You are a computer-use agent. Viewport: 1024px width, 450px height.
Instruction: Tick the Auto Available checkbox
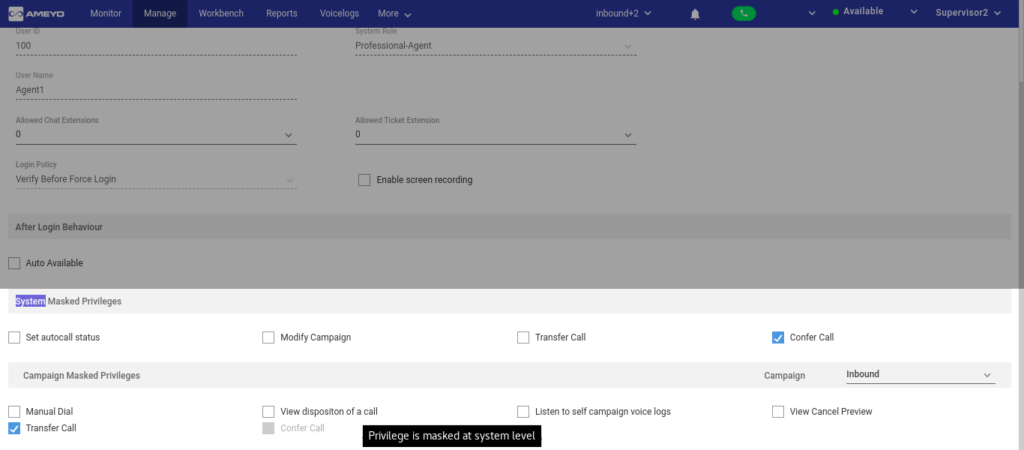click(14, 263)
